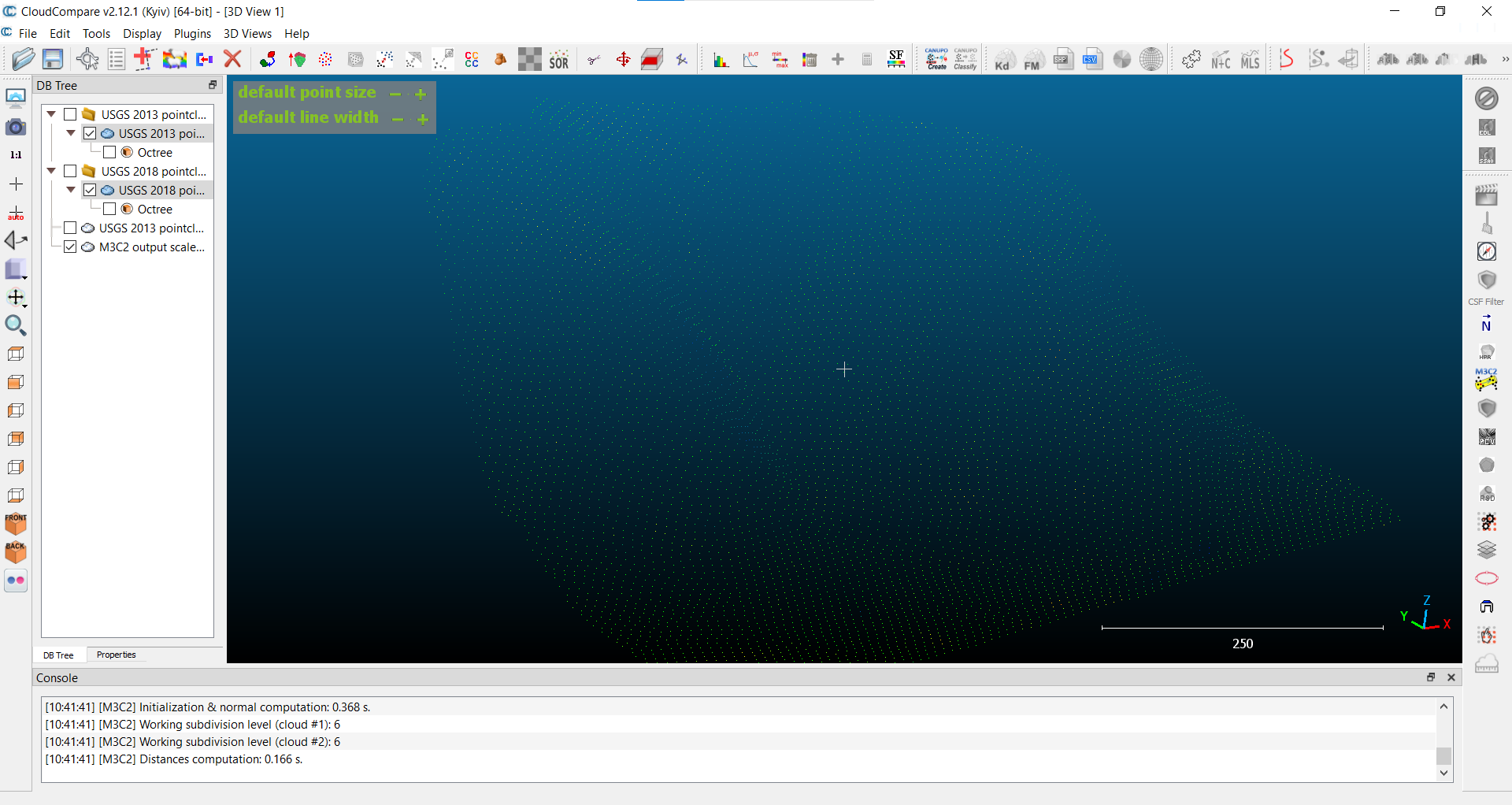Click the magnifying glass zoom icon
The height and width of the screenshot is (805, 1512).
point(16,325)
